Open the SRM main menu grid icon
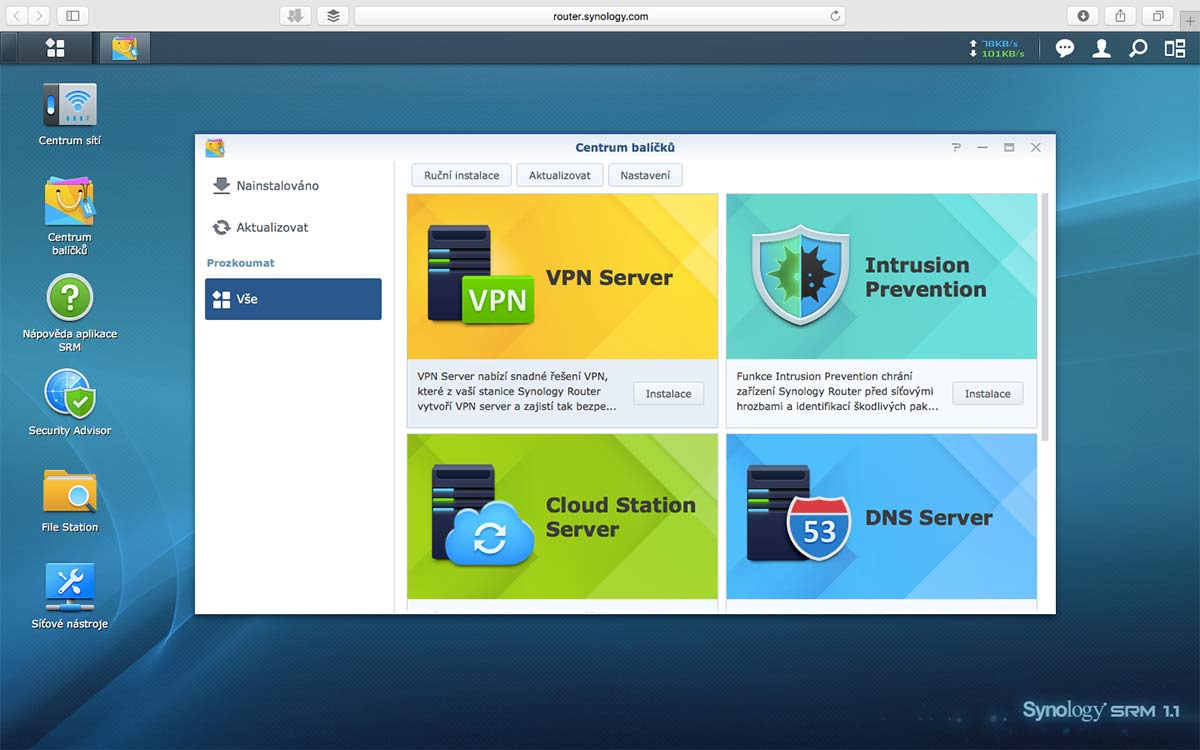 tap(55, 48)
